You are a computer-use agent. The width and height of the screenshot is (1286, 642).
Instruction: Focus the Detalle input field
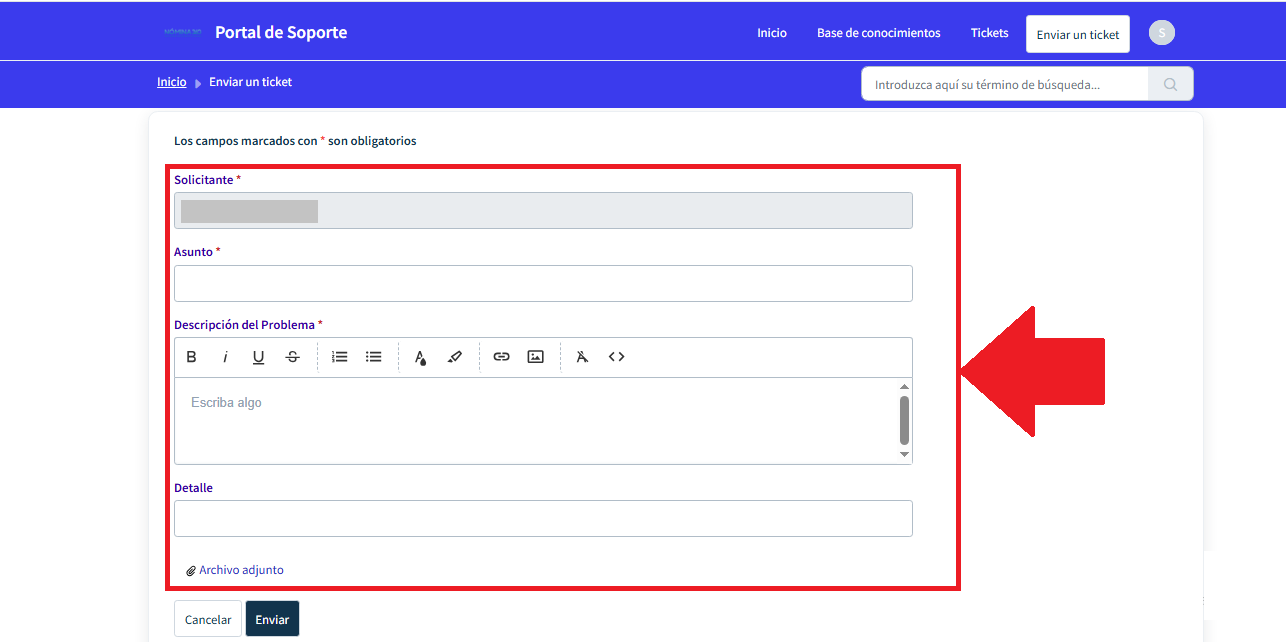coord(543,518)
